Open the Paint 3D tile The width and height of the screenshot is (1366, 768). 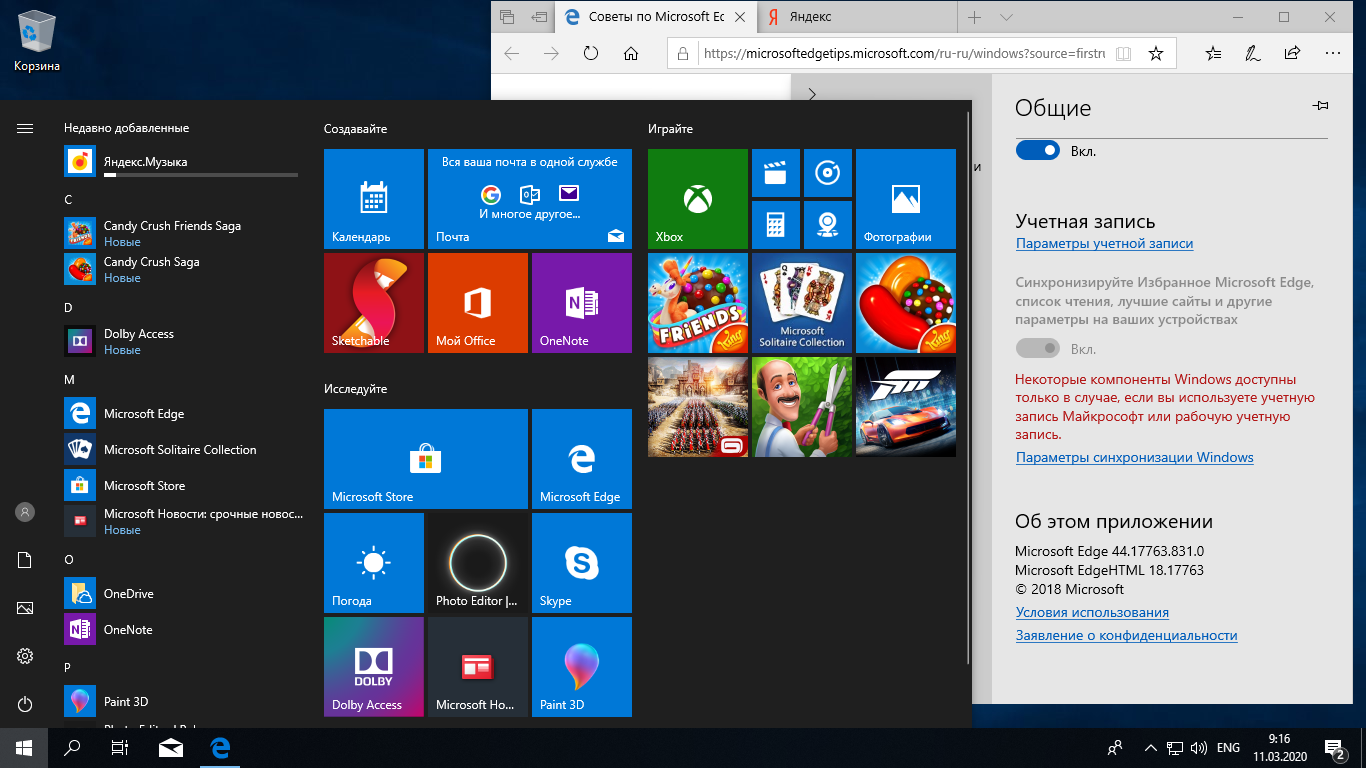click(x=582, y=667)
